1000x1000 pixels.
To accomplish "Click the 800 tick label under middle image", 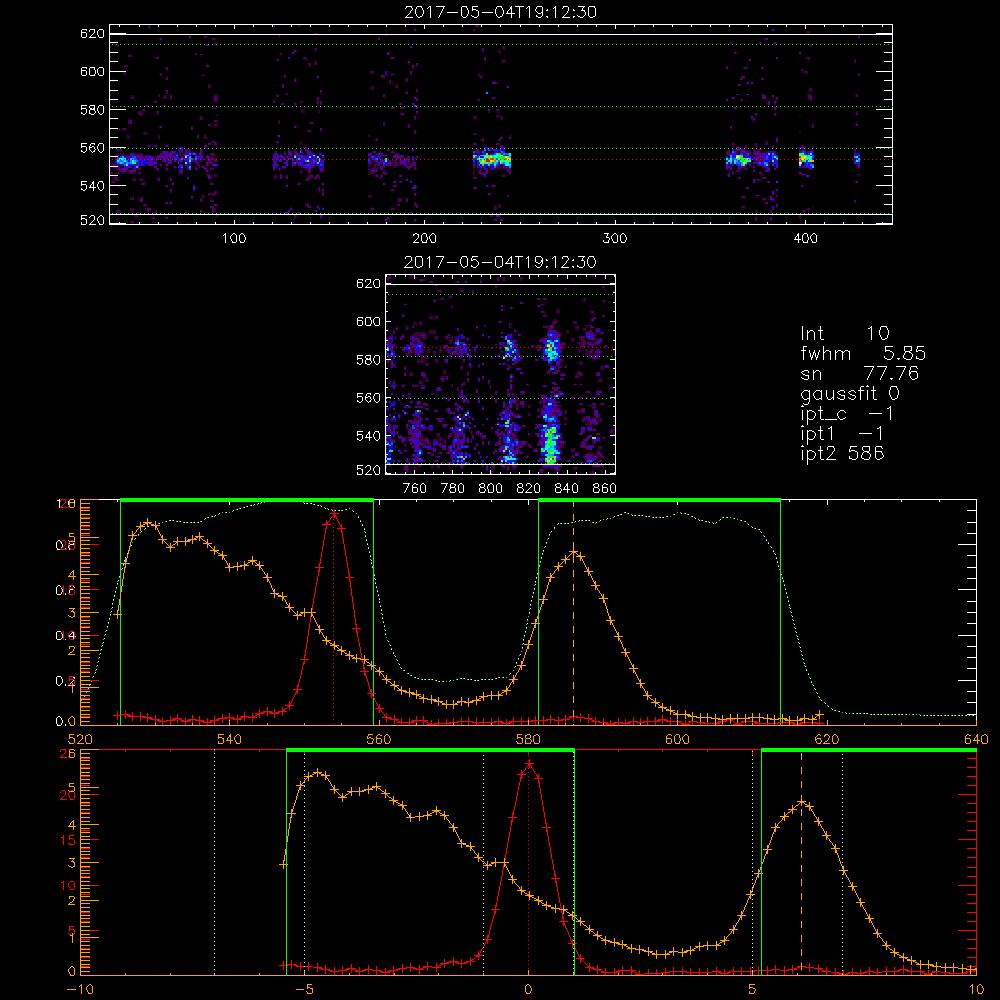I will (490, 489).
